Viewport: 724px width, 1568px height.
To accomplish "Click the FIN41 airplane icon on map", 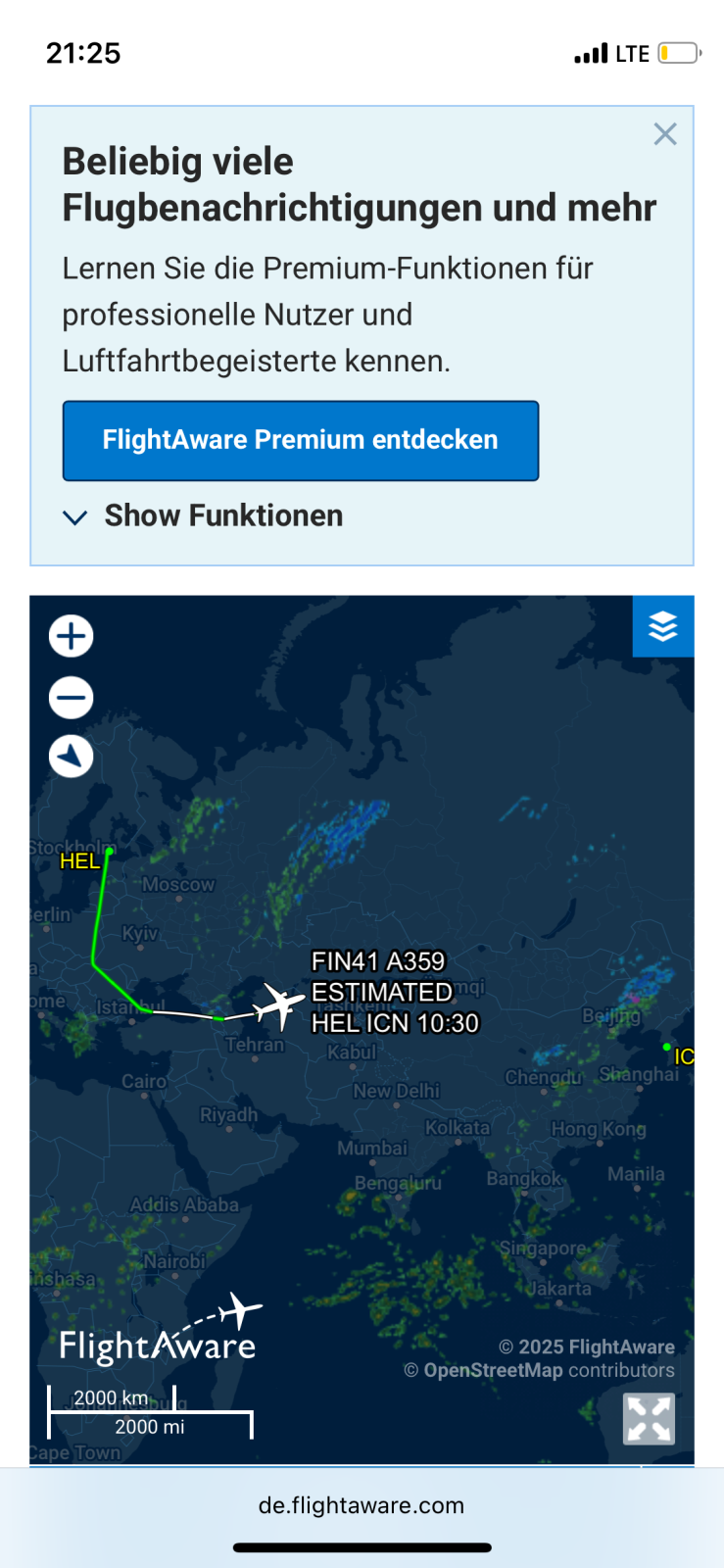I will click(281, 1004).
